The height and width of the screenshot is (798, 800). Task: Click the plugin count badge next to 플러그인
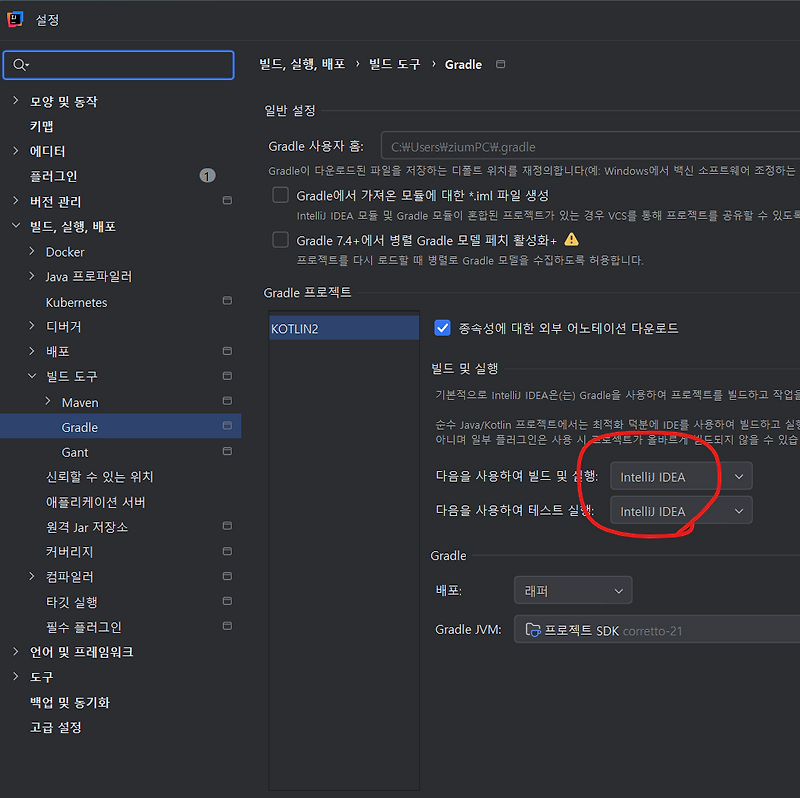coord(207,175)
